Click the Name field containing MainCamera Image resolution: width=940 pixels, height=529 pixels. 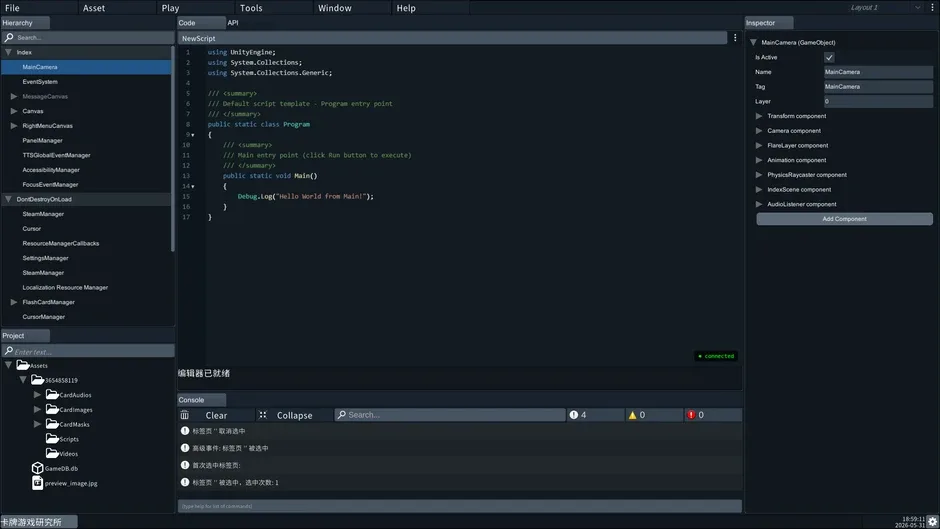pyautogui.click(x=878, y=72)
